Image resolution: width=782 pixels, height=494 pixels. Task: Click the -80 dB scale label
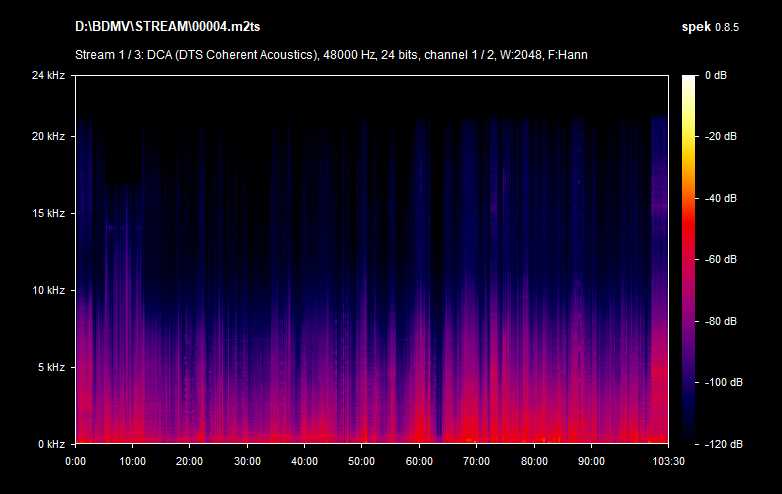720,321
